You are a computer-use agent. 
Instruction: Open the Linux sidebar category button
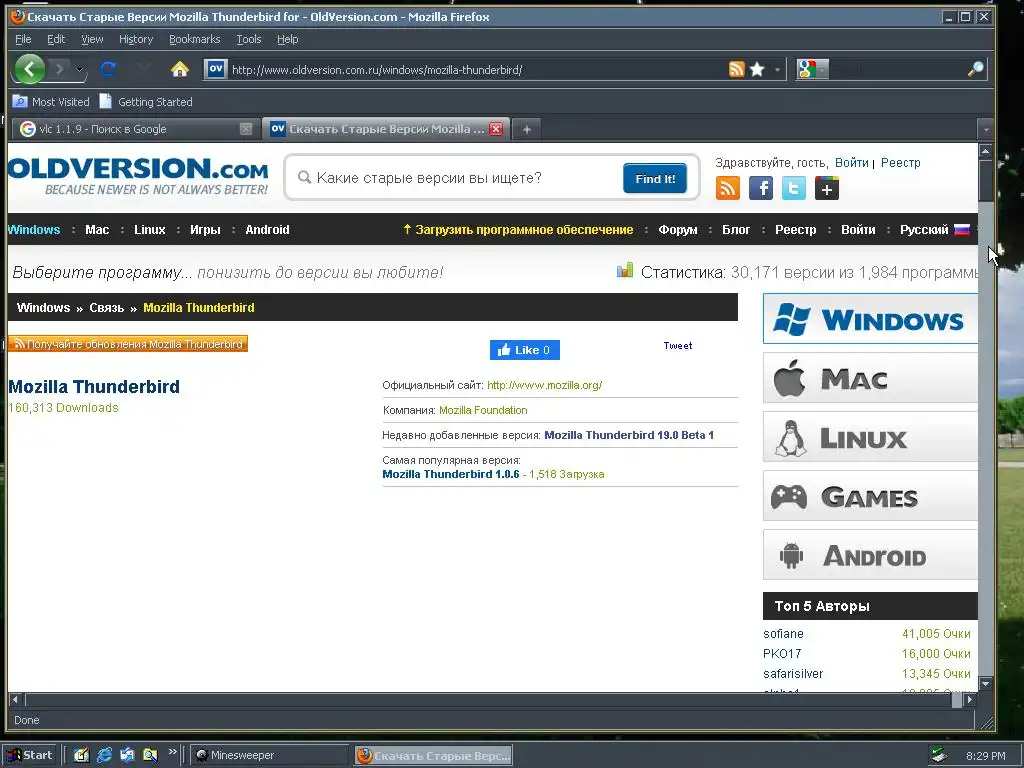[870, 437]
